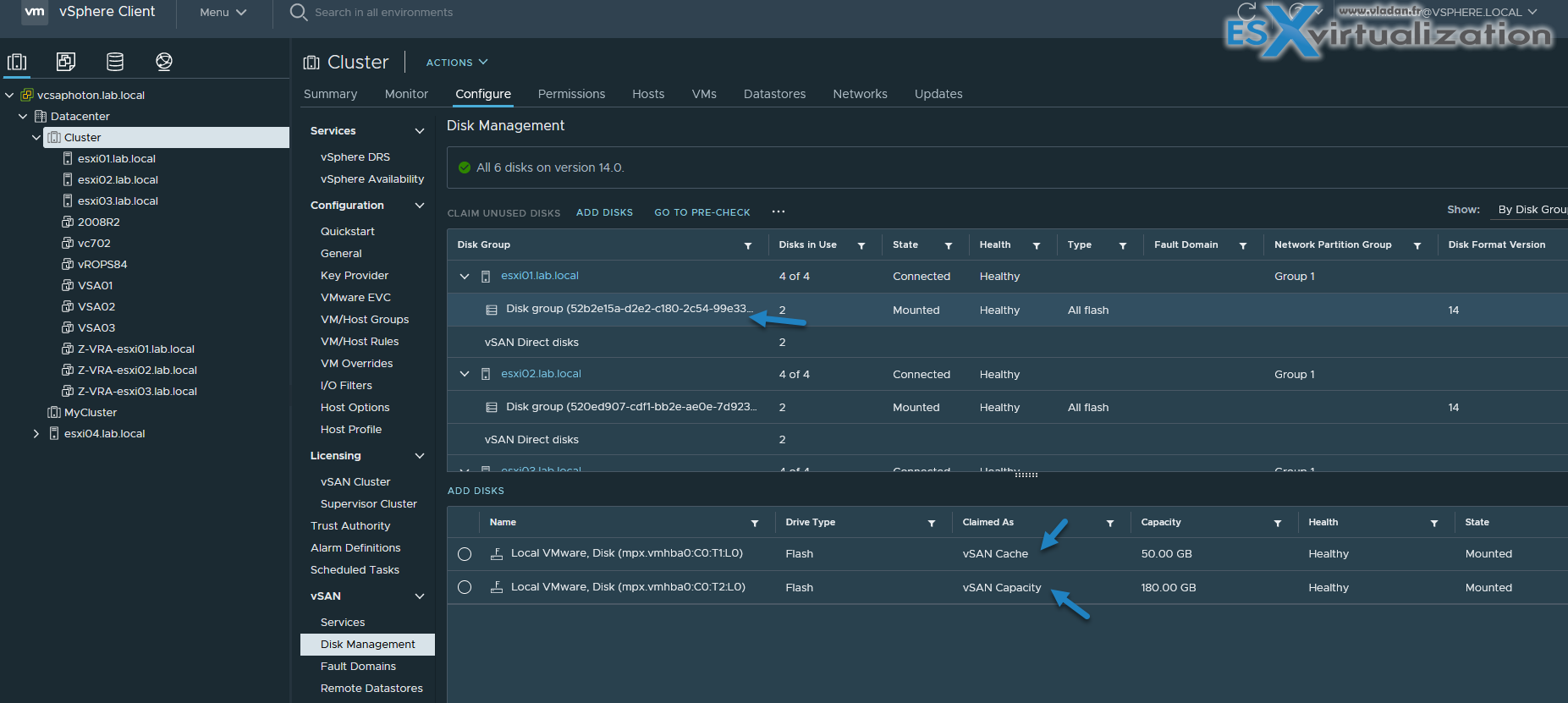Select the esxi02 vSAN Direct disks row
This screenshot has height=703, width=1568.
tap(1007, 440)
